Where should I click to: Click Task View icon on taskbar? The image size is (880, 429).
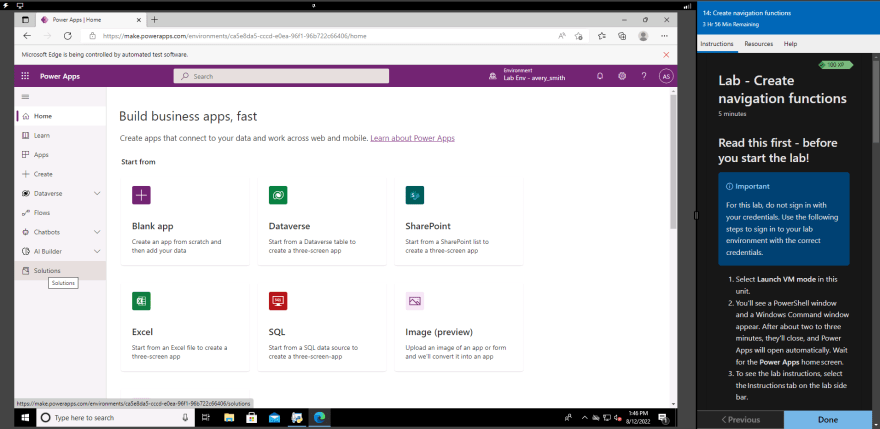[x=206, y=417]
